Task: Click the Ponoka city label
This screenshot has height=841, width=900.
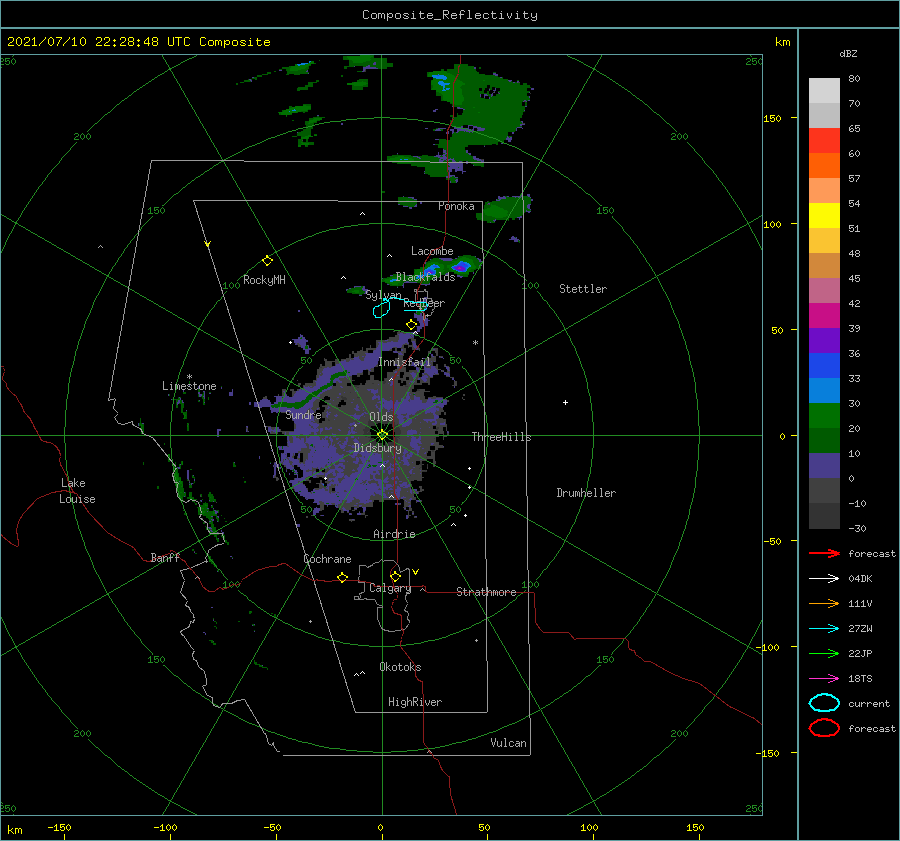Action: (x=456, y=206)
